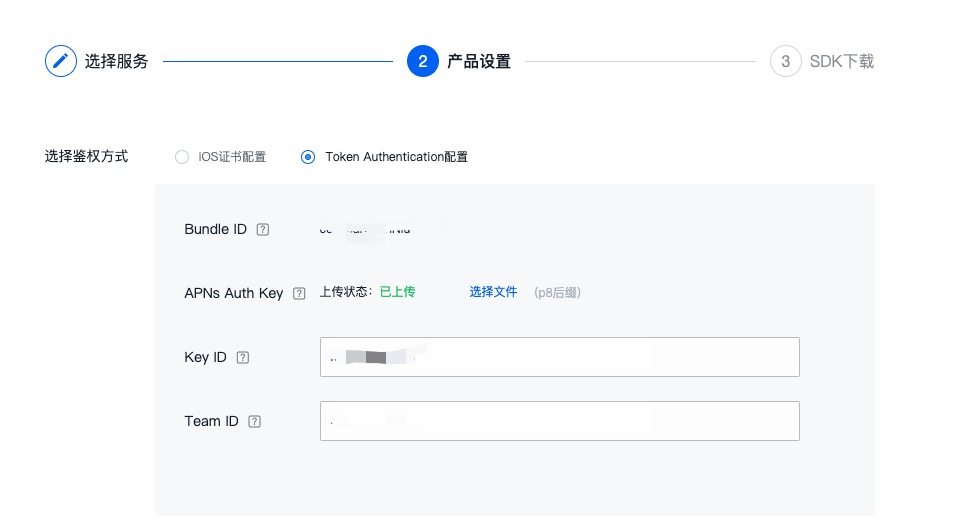Viewport: 972px width, 528px height.
Task: Jump to the SDK下载 step
Action: click(841, 61)
